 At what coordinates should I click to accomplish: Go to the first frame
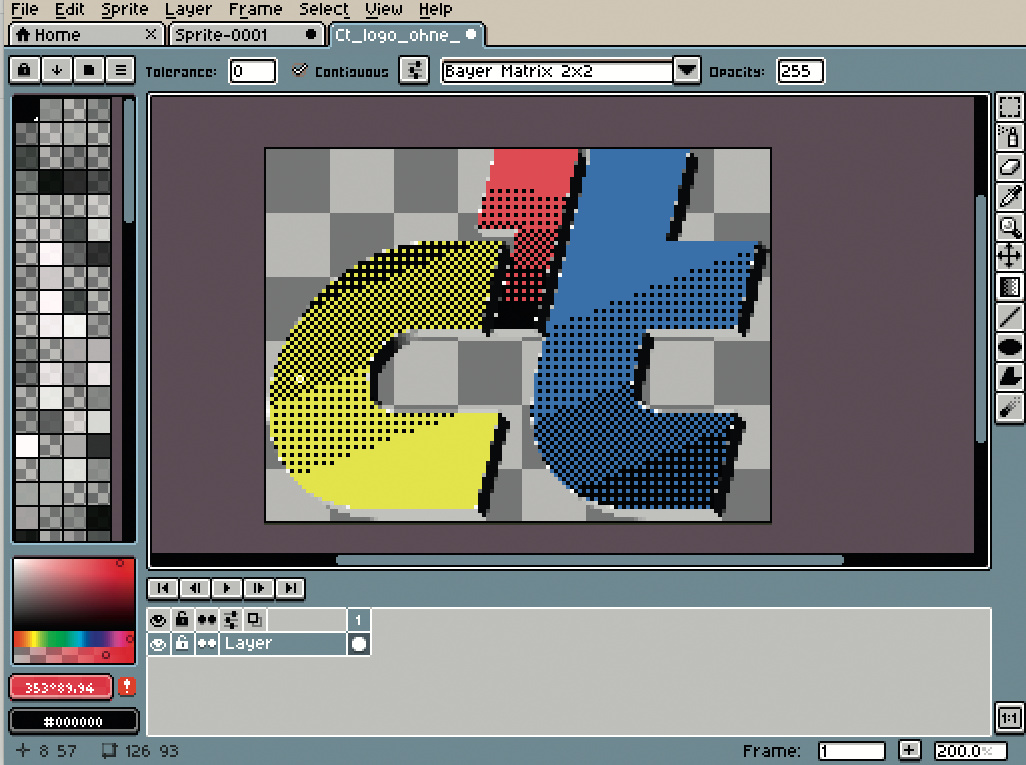click(x=163, y=588)
